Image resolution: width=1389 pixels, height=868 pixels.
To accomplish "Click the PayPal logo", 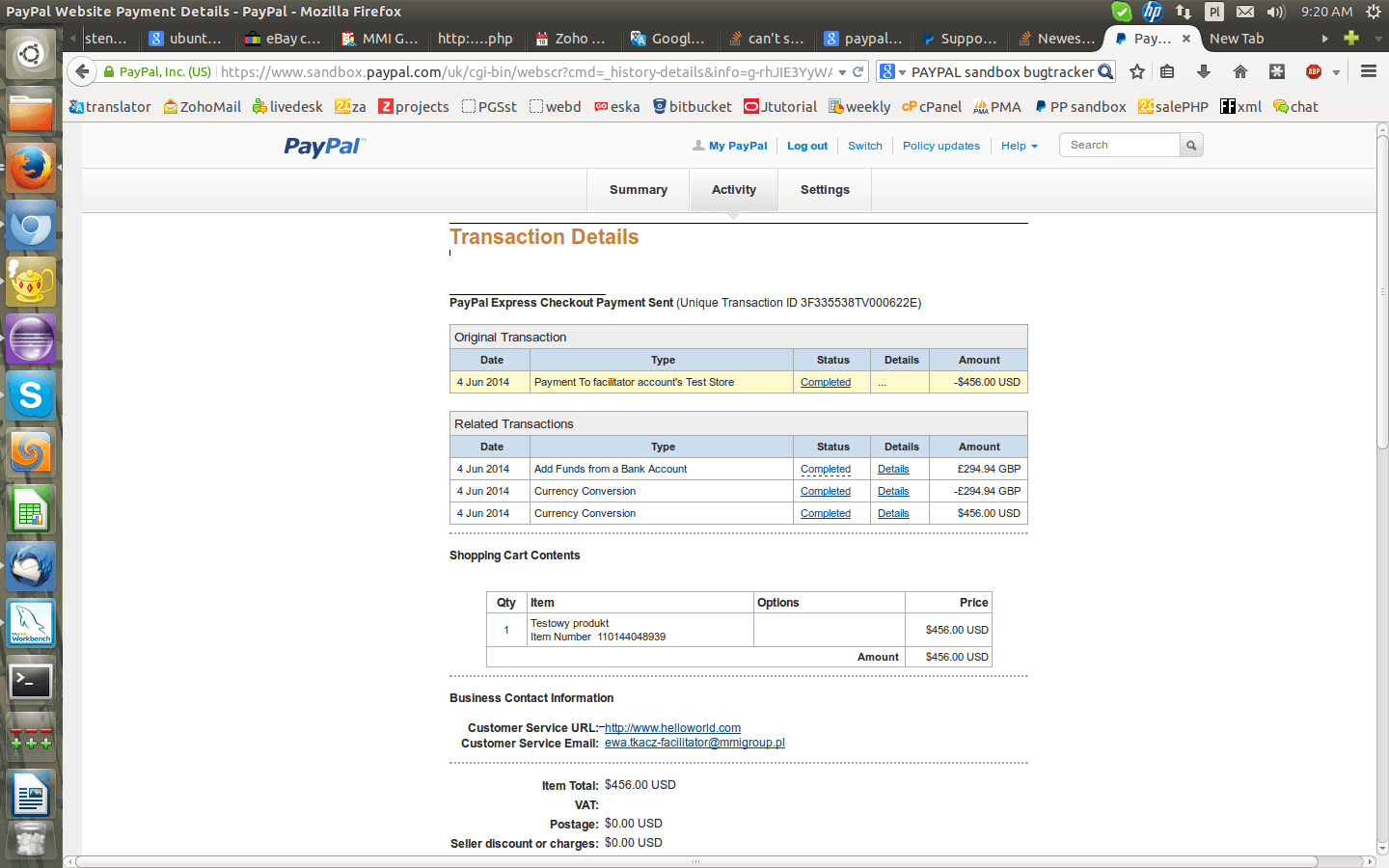I will (x=324, y=146).
